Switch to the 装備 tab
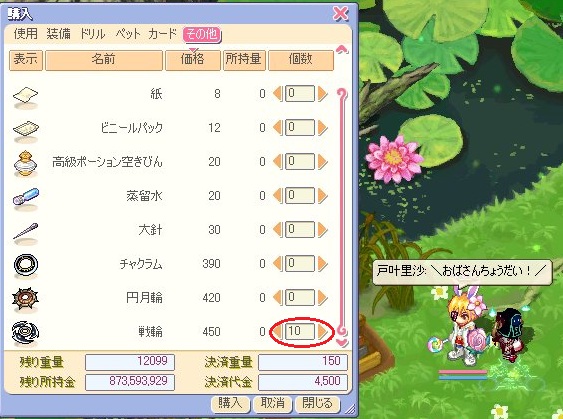Image resolution: width=563 pixels, height=419 pixels. coord(58,34)
